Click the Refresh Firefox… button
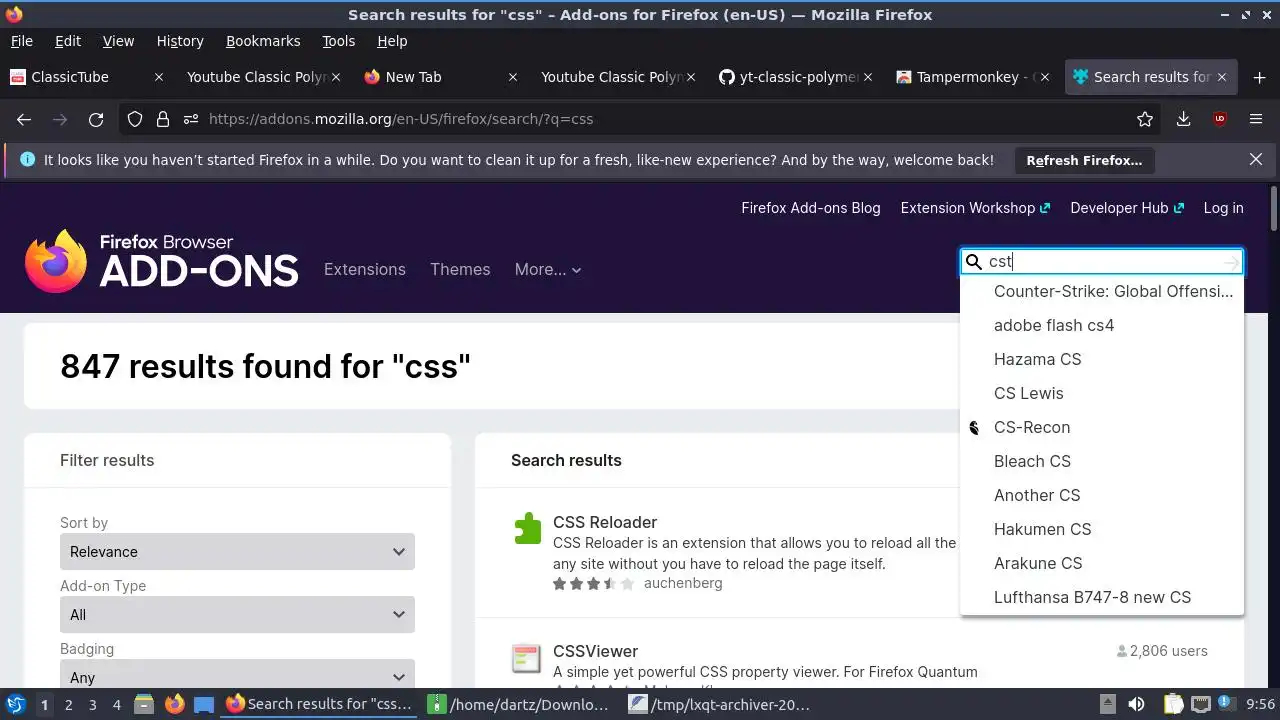This screenshot has height=720, width=1280. tap(1084, 160)
